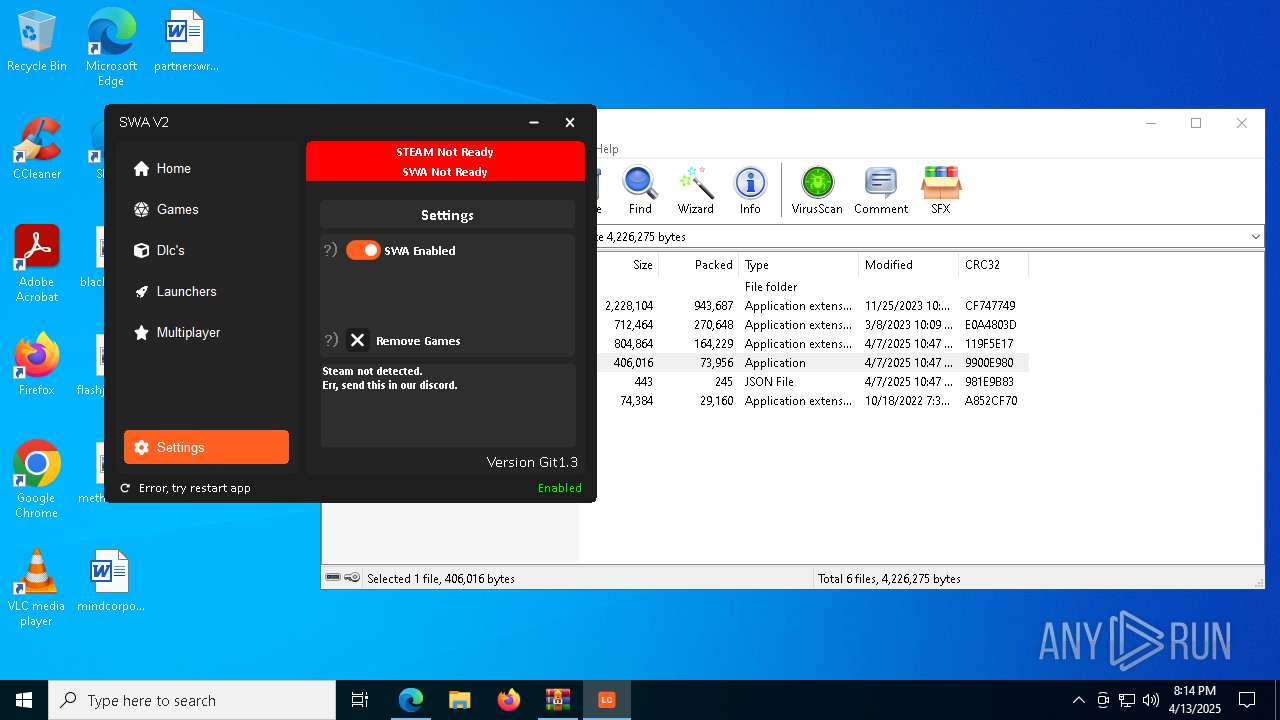This screenshot has height=720, width=1280.
Task: Open Adobe Acrobat desktop shortcut
Action: (37, 264)
